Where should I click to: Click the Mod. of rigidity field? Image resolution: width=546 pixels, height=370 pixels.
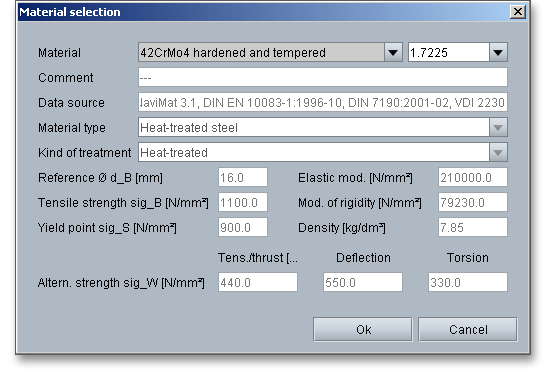[473, 202]
